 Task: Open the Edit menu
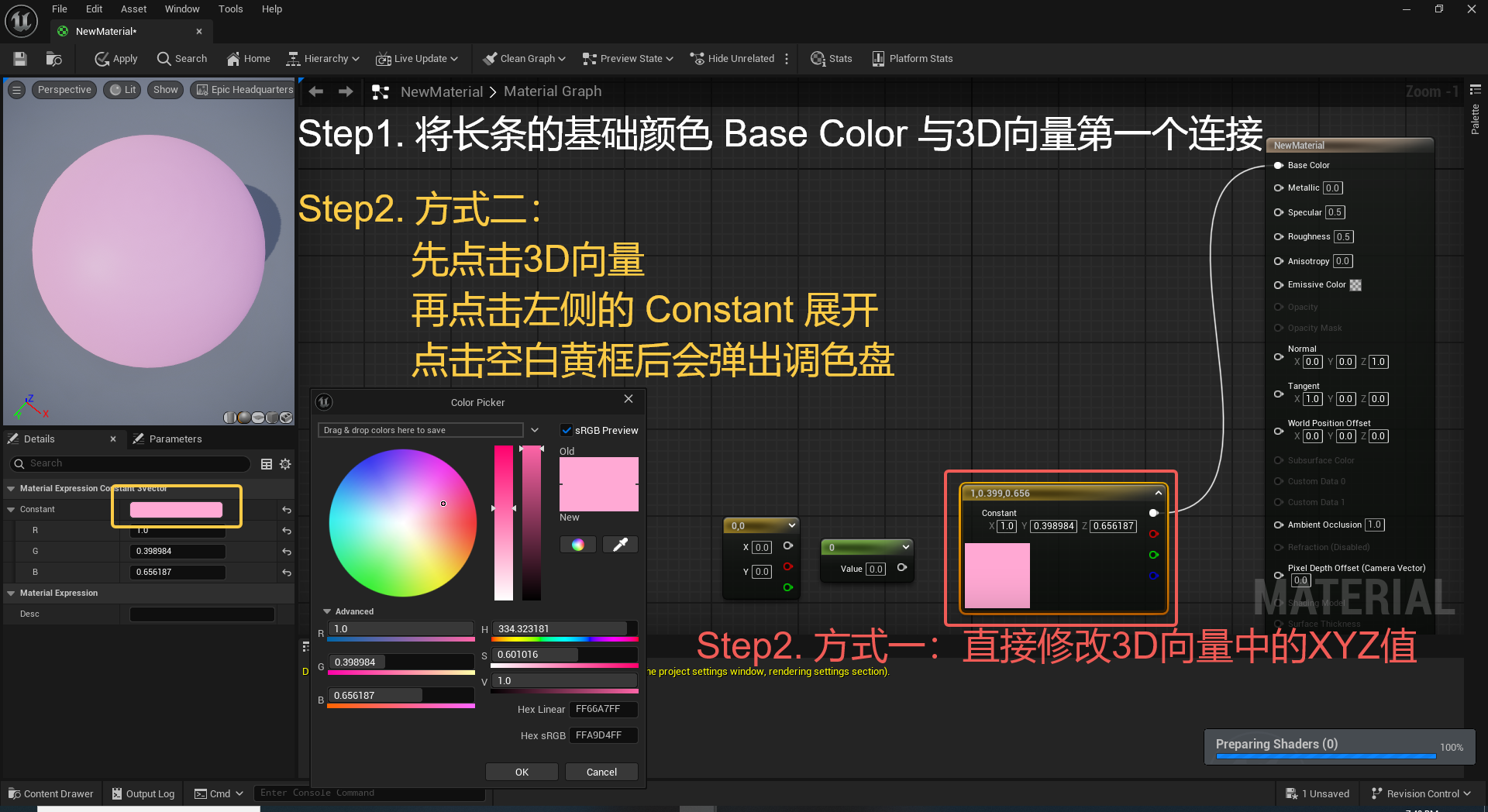[x=94, y=9]
